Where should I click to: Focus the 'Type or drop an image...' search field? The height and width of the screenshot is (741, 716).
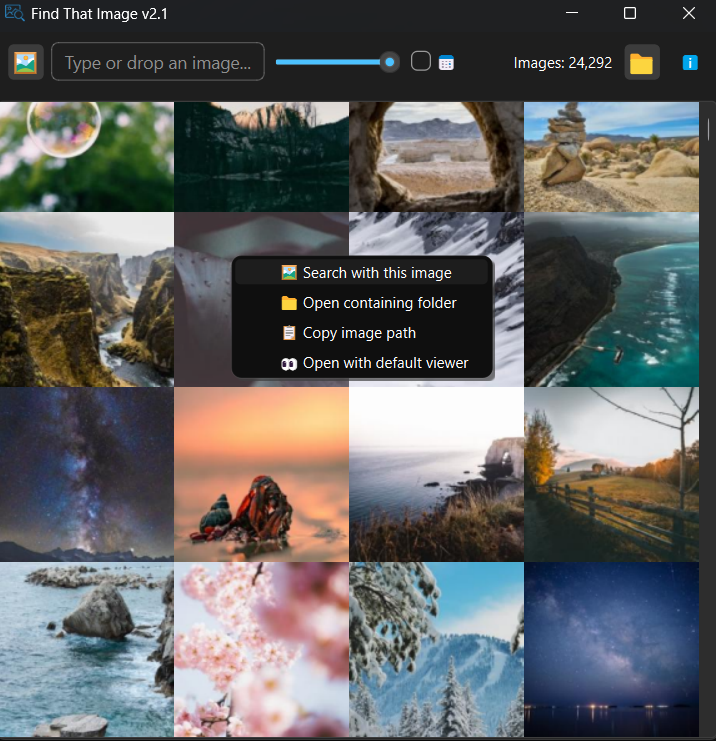(x=158, y=62)
